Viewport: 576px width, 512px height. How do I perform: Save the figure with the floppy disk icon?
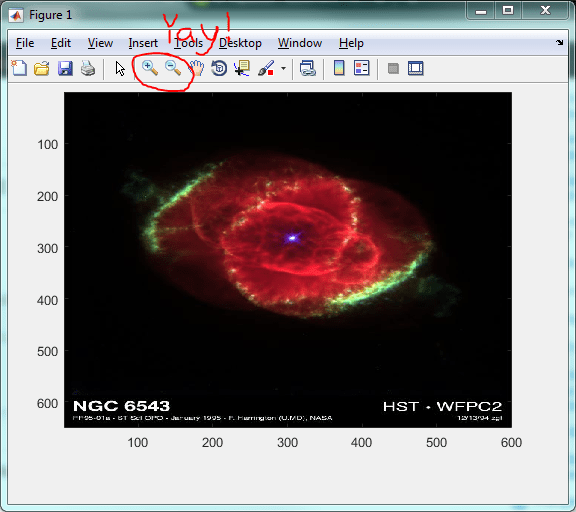tap(65, 68)
